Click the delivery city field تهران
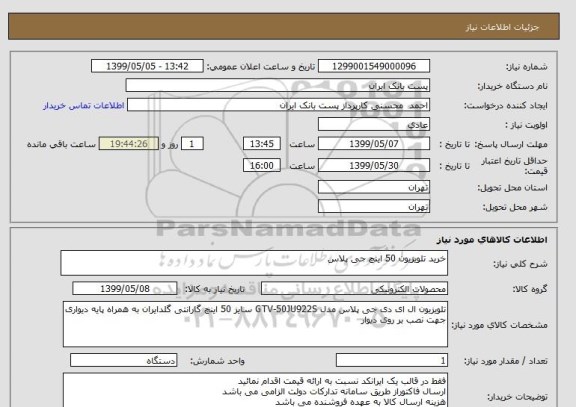 point(374,207)
